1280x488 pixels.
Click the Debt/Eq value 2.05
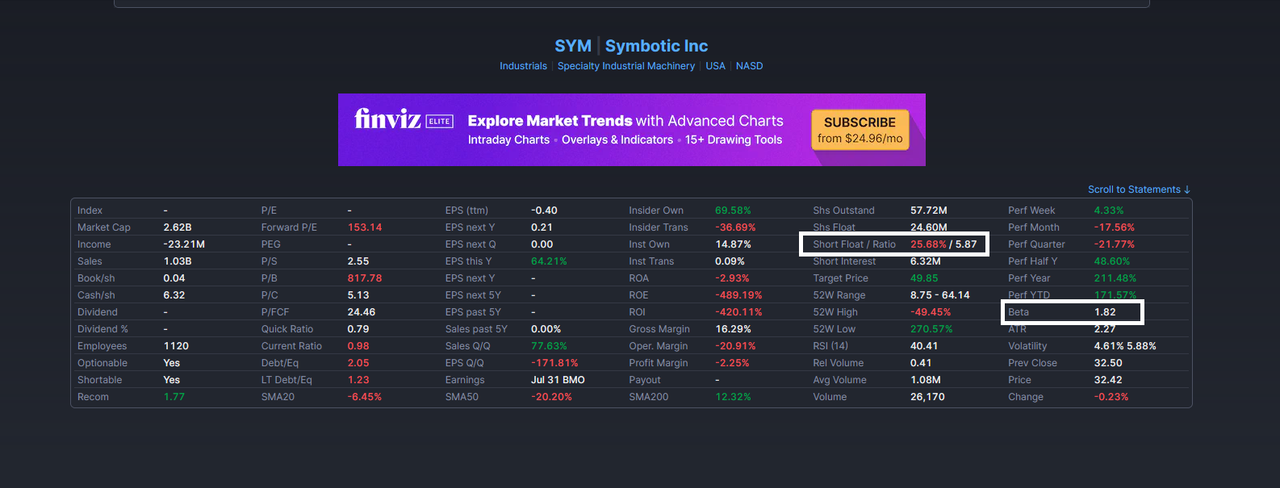[358, 363]
